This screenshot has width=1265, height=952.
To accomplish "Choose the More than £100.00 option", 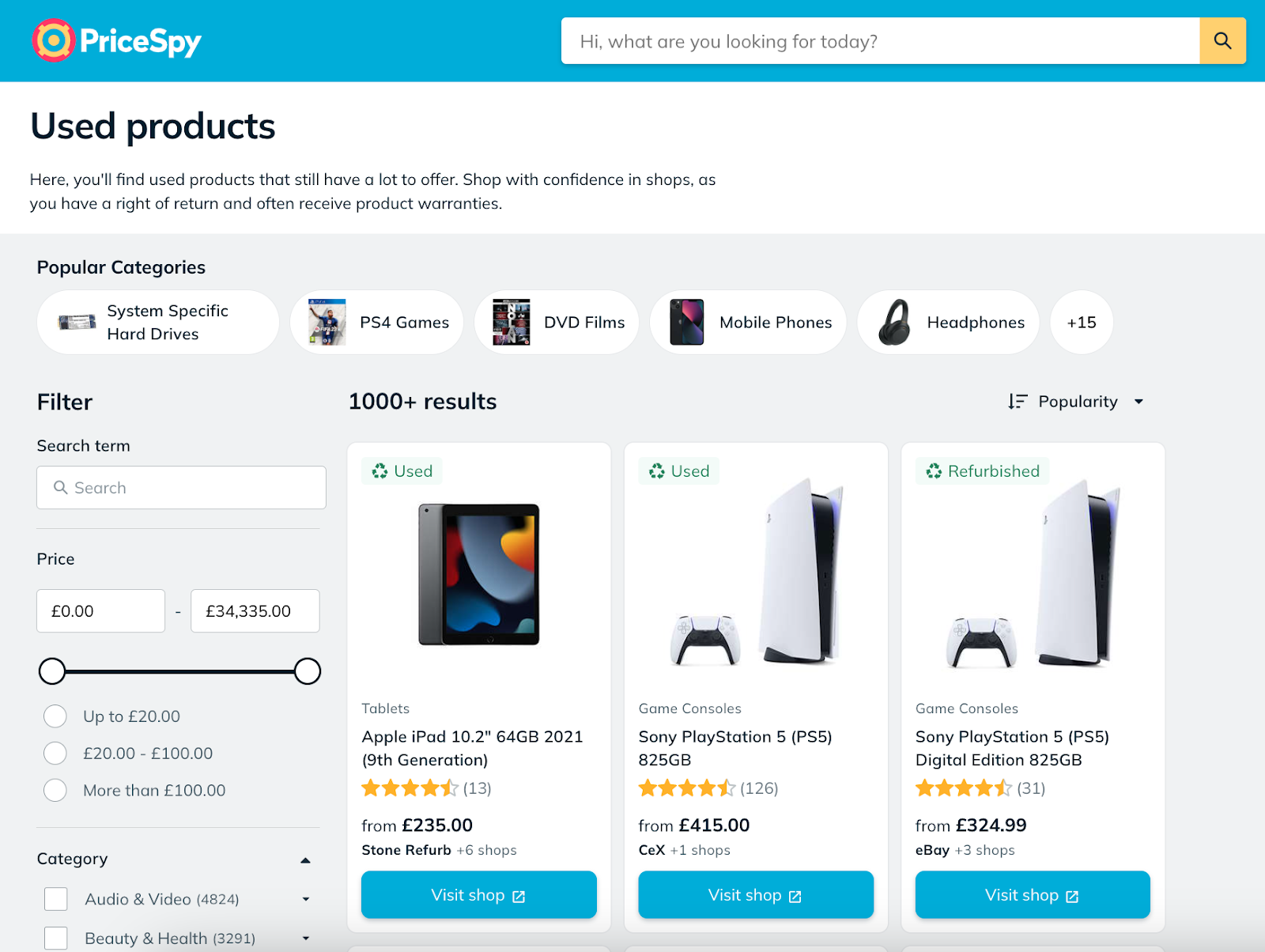I will click(x=55, y=791).
